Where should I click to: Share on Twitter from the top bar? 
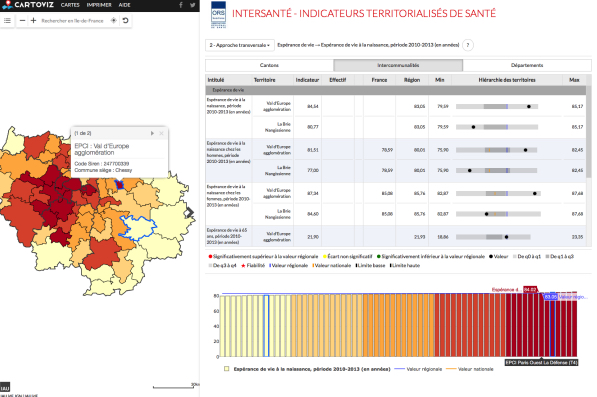(193, 5)
